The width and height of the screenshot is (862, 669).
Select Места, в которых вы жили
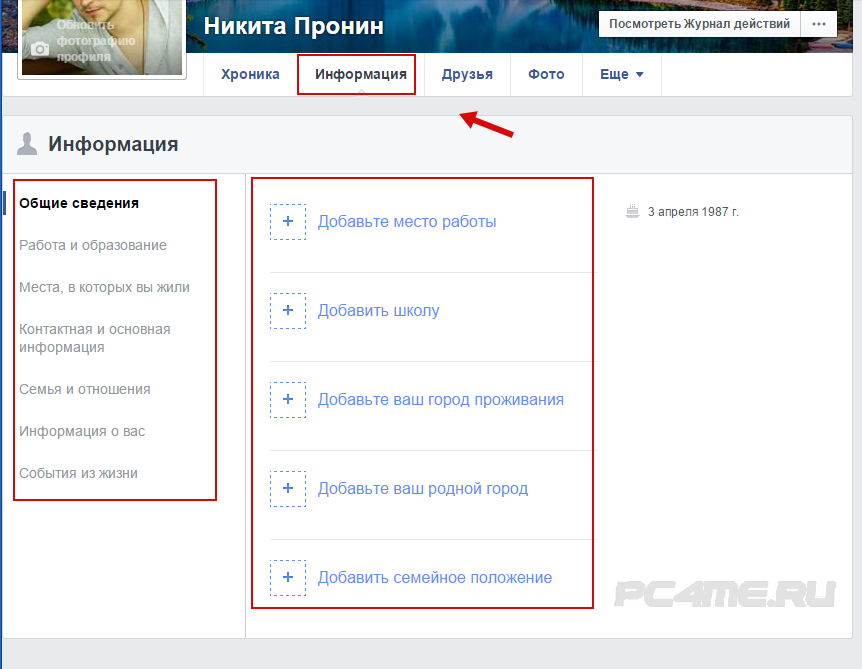pos(104,287)
